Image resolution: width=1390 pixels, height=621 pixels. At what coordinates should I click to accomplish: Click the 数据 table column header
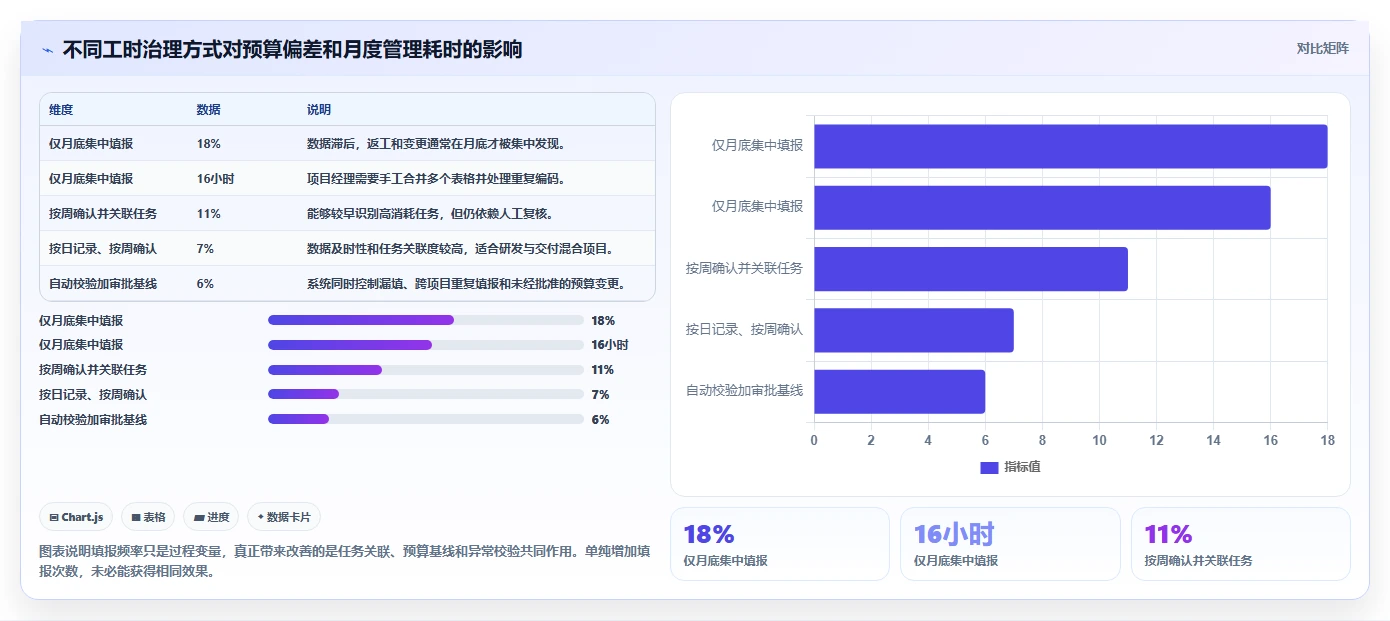tap(209, 110)
